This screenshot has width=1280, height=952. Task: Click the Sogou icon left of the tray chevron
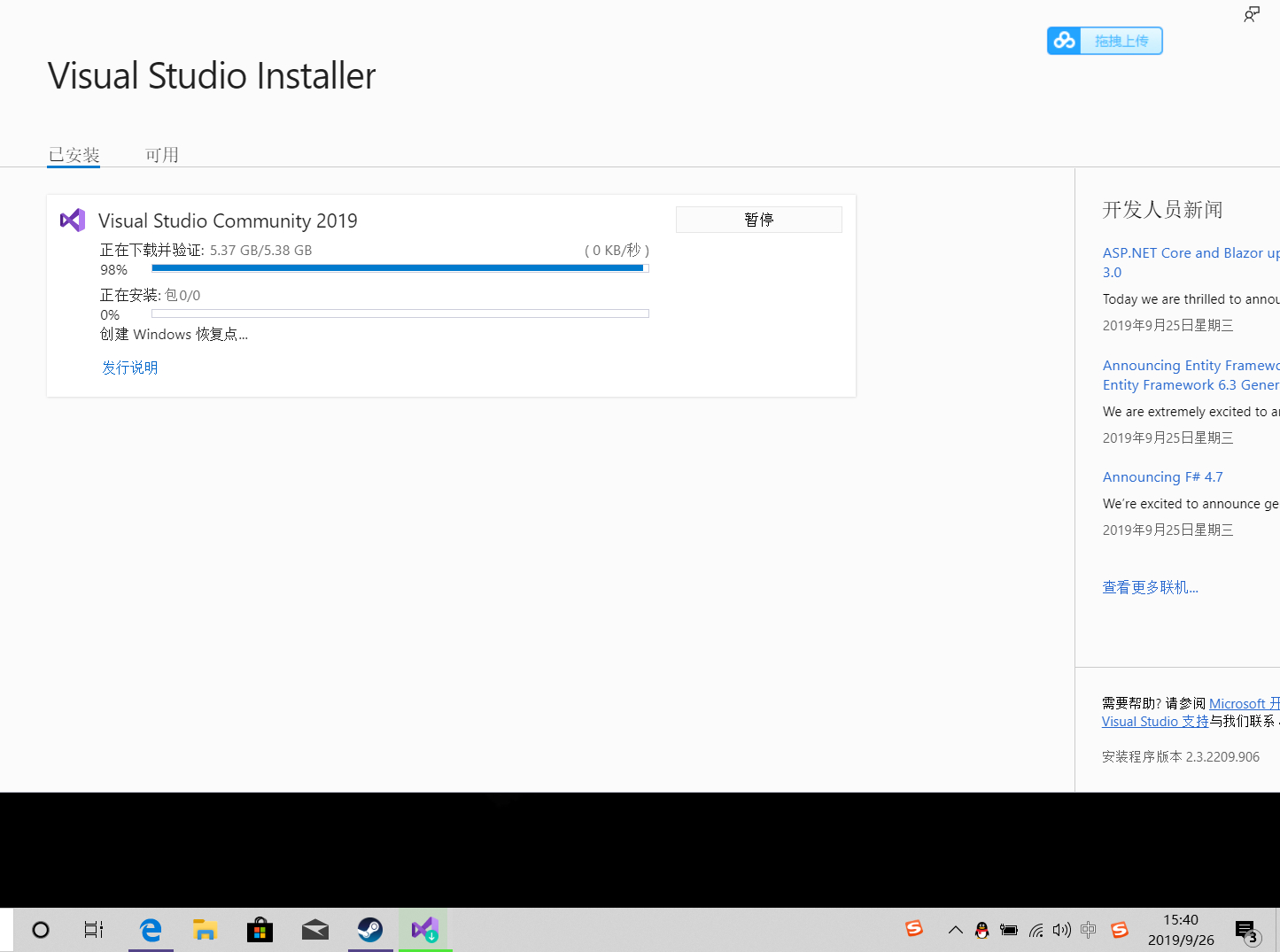pyautogui.click(x=914, y=928)
